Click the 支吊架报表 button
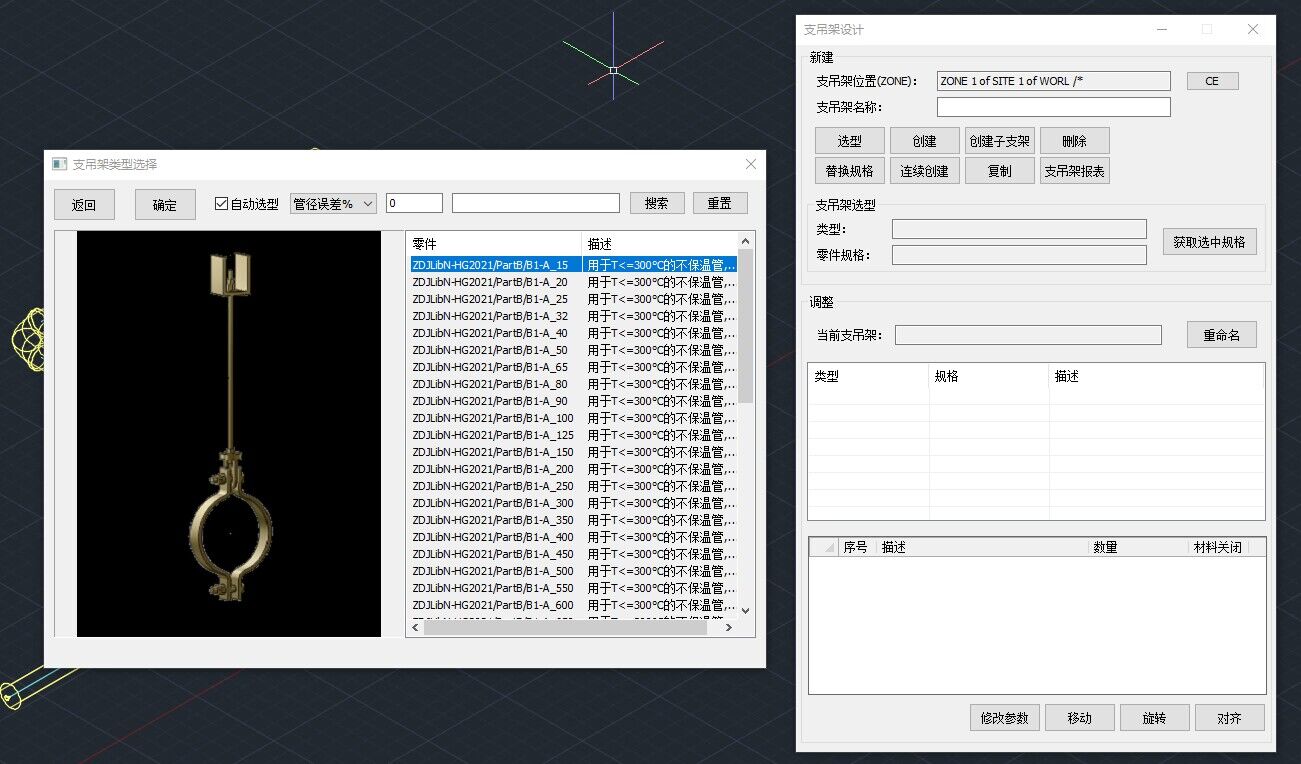Screen dimensions: 1301x764 click(x=1074, y=171)
